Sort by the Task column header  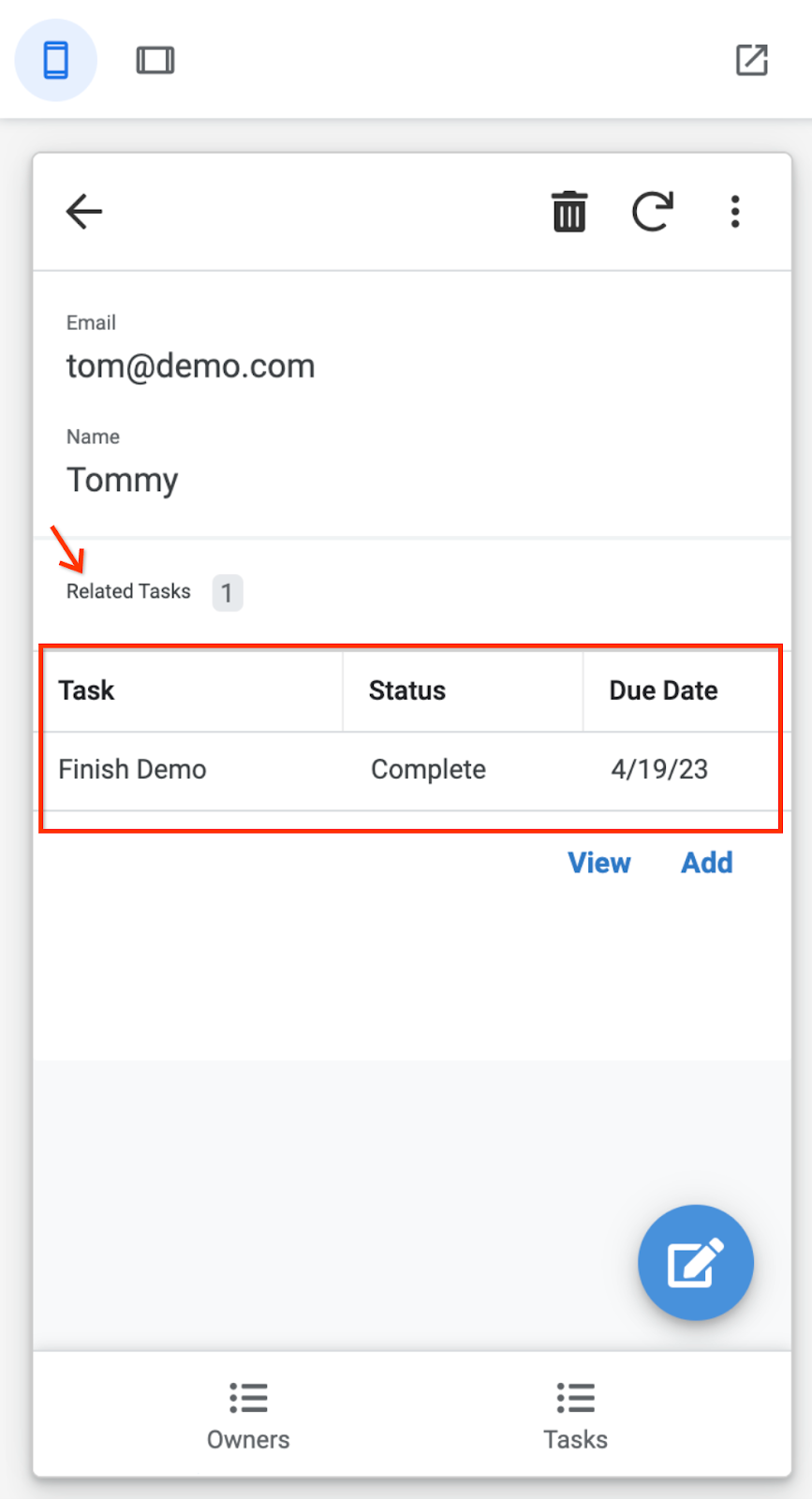87,691
